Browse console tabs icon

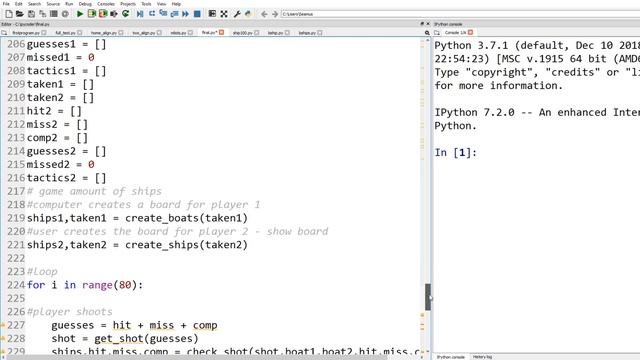click(437, 33)
